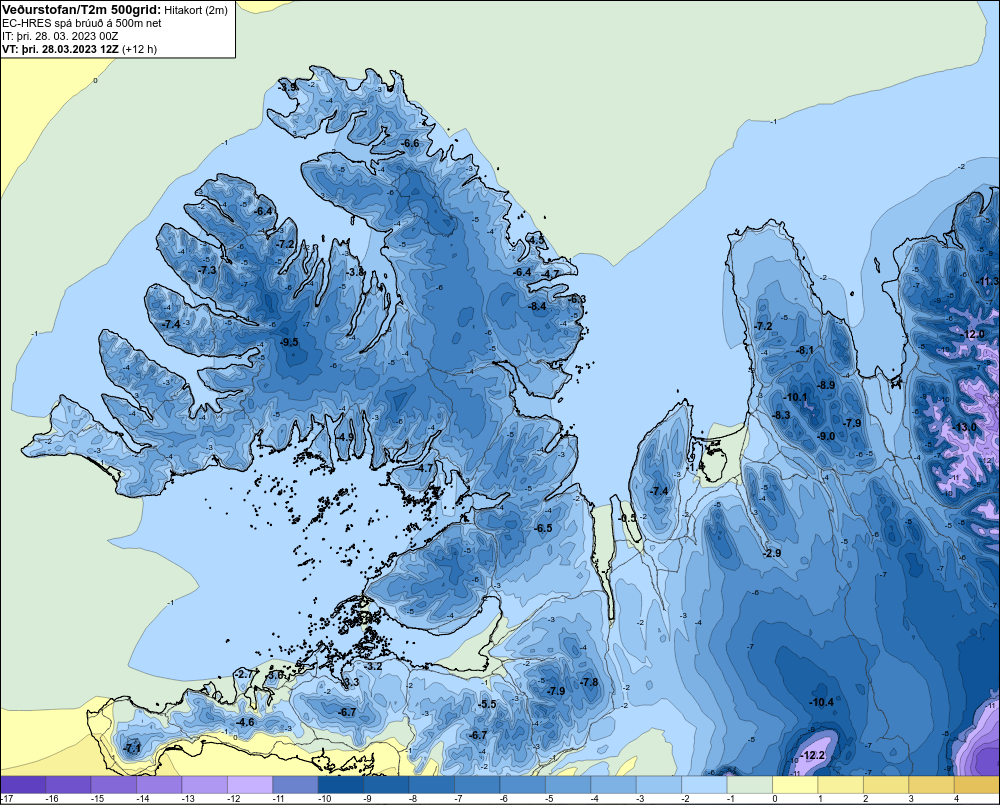Viewport: 1000px width, 805px height.
Task: Click the -7.3 temperature label
Action: tap(207, 270)
